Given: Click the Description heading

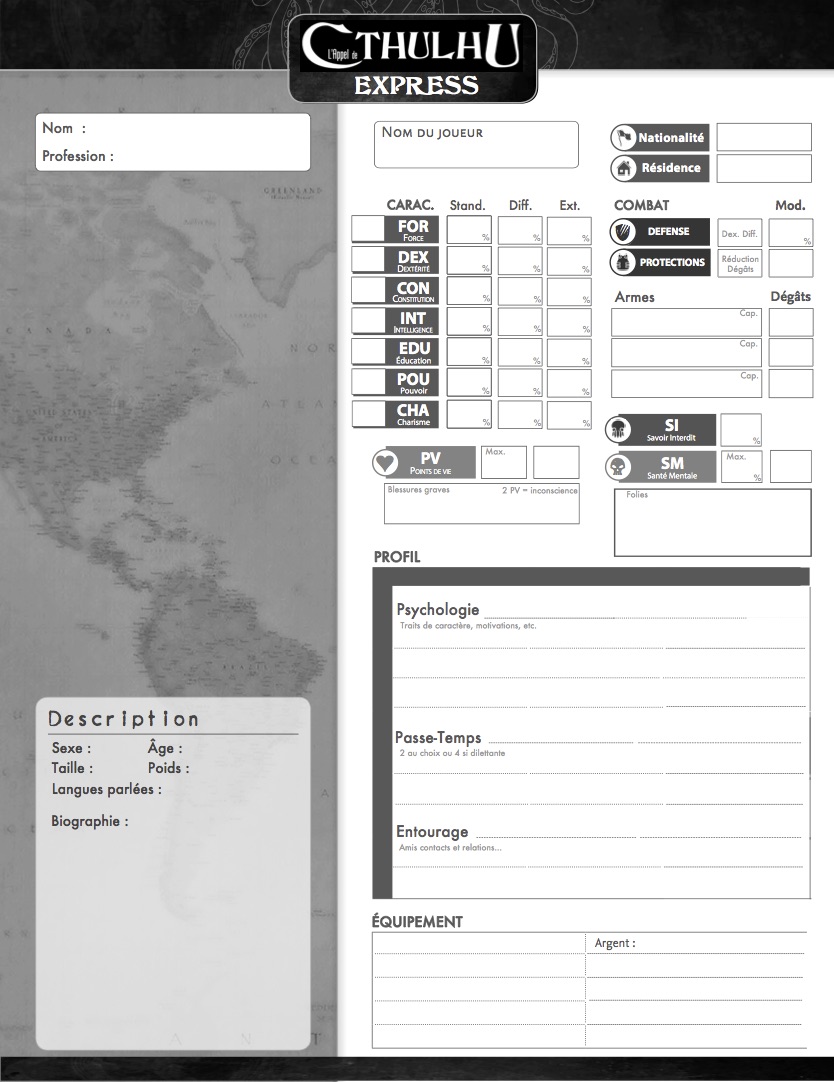Looking at the screenshot, I should click(123, 719).
